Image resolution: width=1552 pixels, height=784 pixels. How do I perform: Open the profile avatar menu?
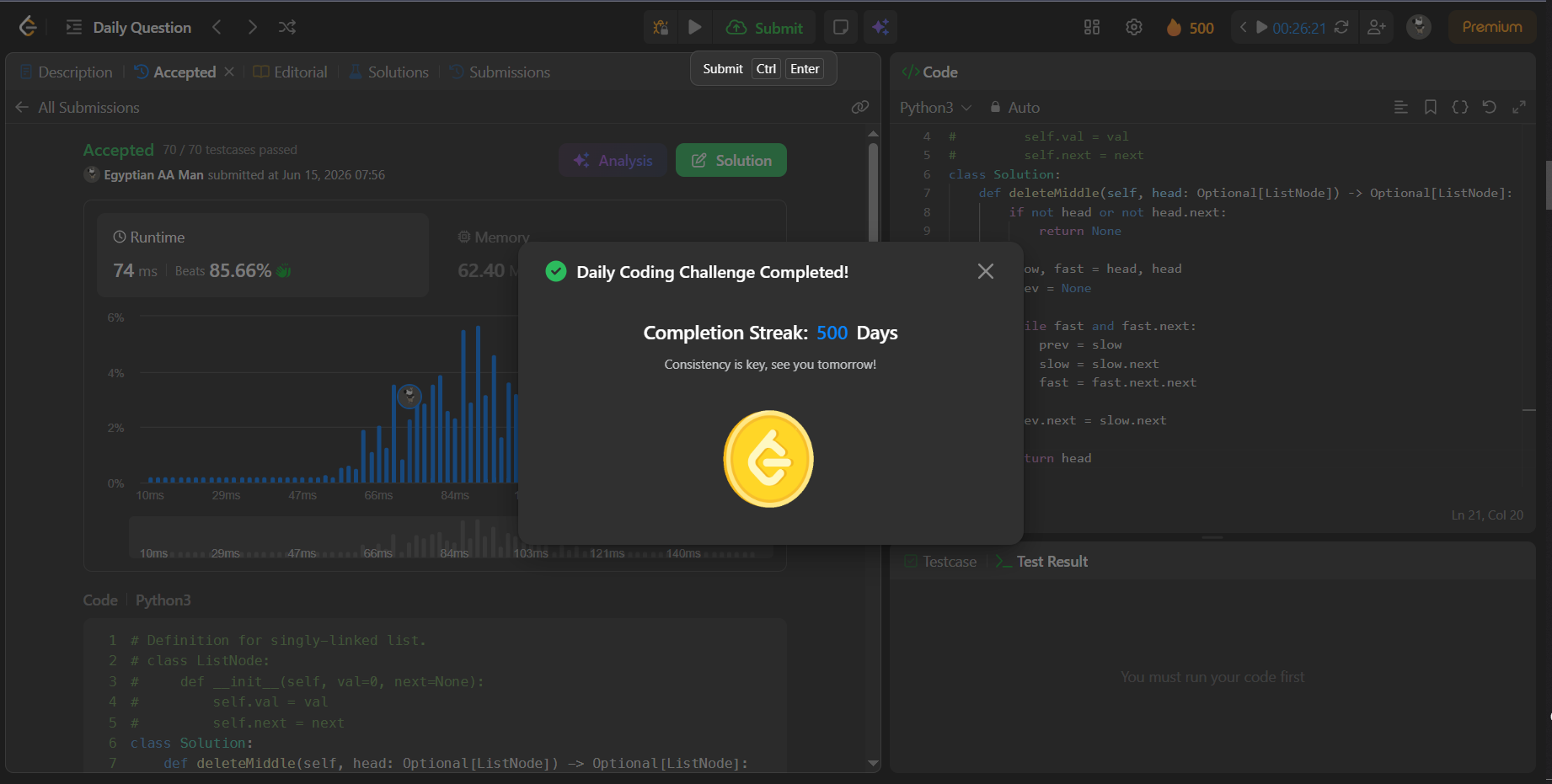coord(1419,27)
